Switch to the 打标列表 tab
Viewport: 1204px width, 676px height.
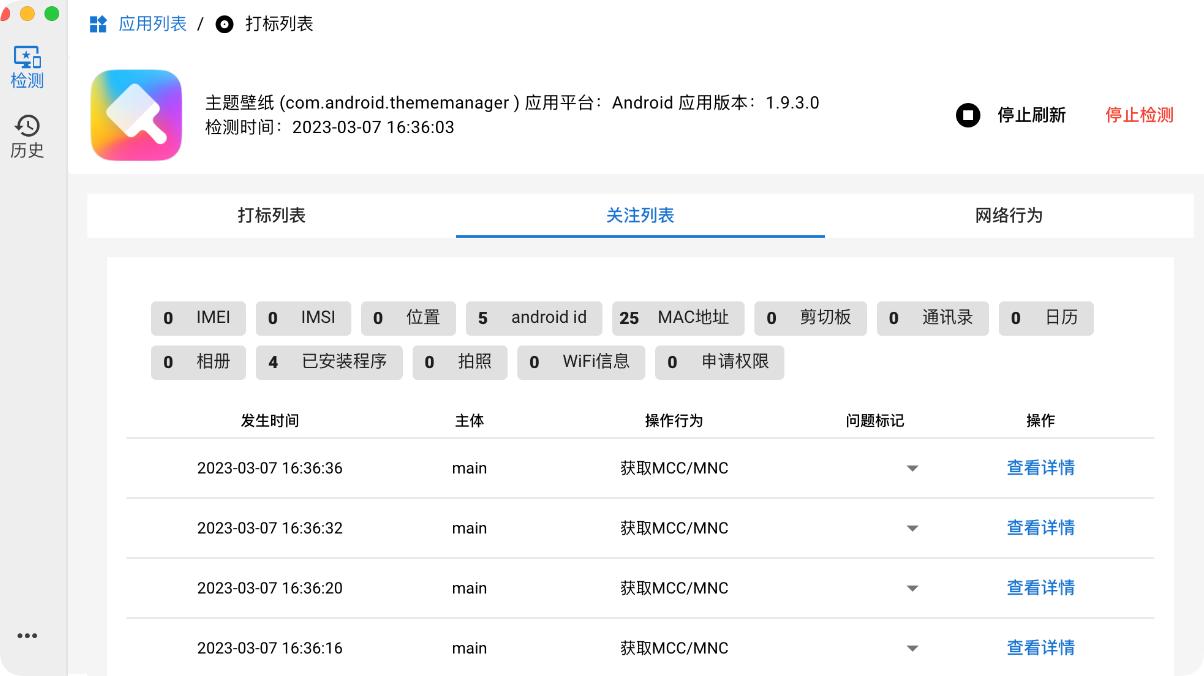coord(271,215)
